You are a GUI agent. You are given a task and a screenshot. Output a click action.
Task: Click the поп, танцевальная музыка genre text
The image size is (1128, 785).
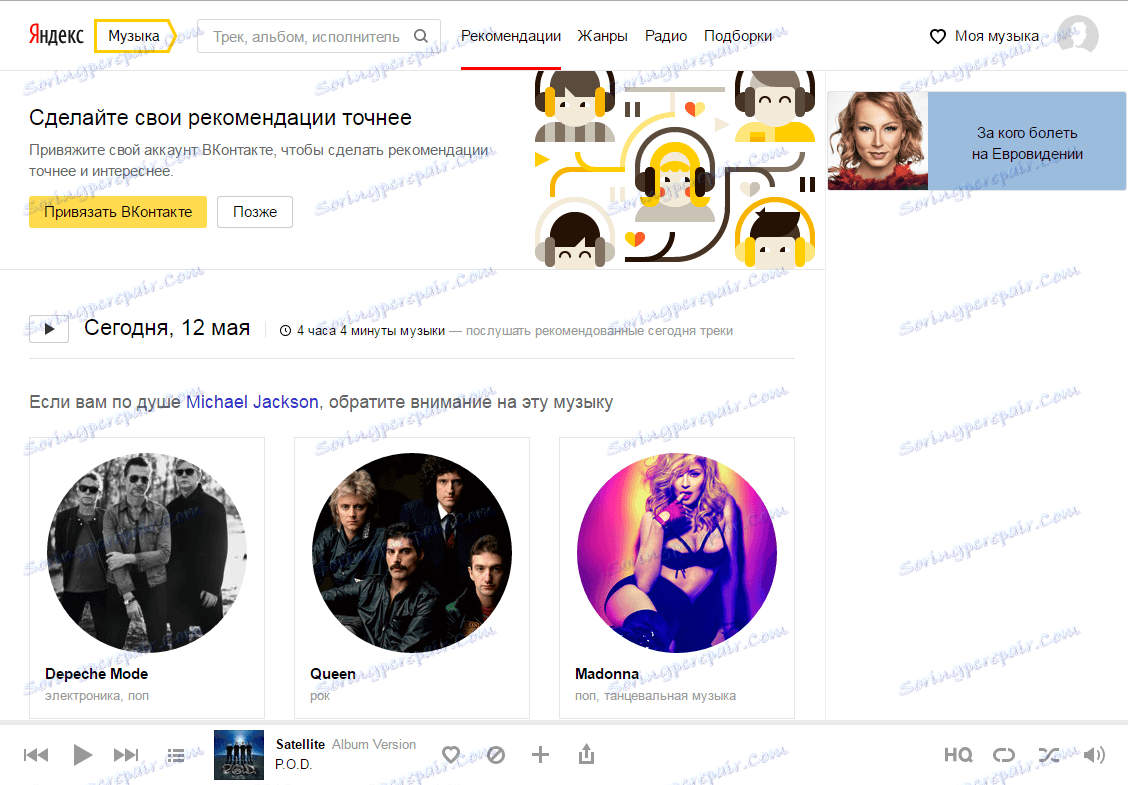click(x=655, y=696)
